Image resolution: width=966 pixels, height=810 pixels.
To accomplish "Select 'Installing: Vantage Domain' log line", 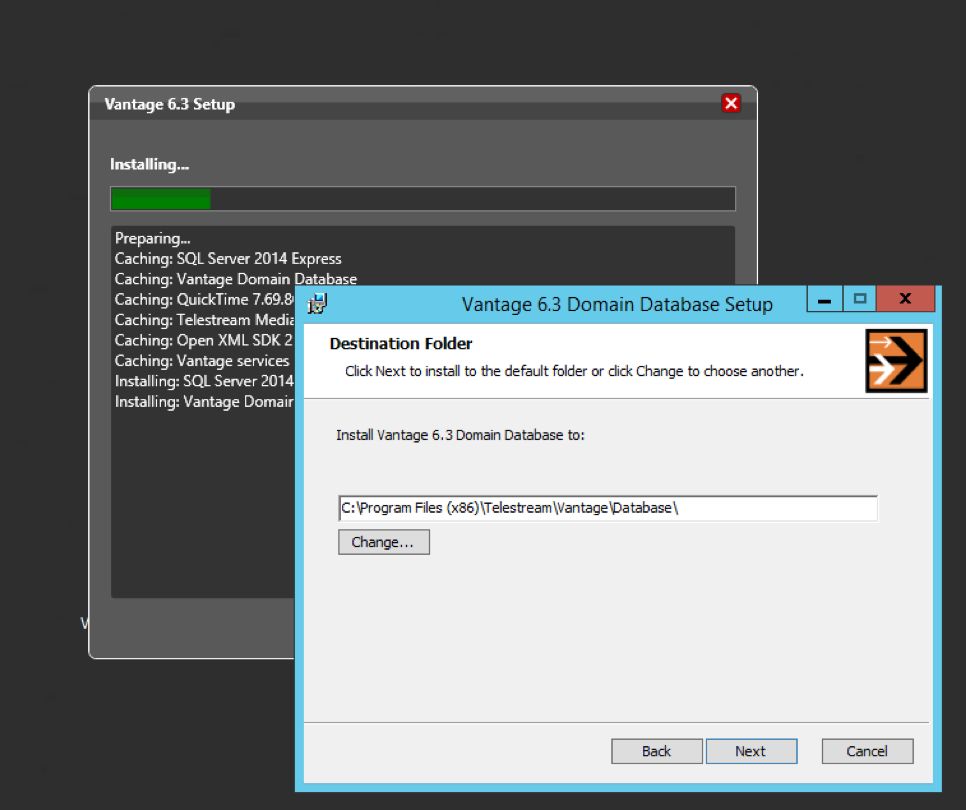I will pos(204,402).
